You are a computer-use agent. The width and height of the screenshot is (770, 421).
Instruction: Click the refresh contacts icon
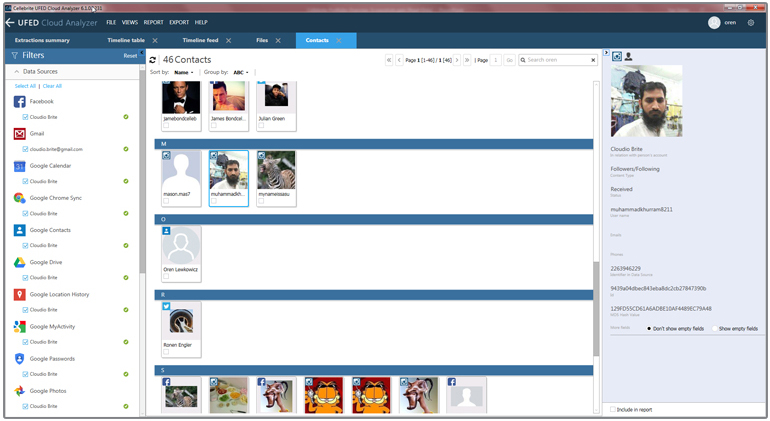pyautogui.click(x=153, y=60)
